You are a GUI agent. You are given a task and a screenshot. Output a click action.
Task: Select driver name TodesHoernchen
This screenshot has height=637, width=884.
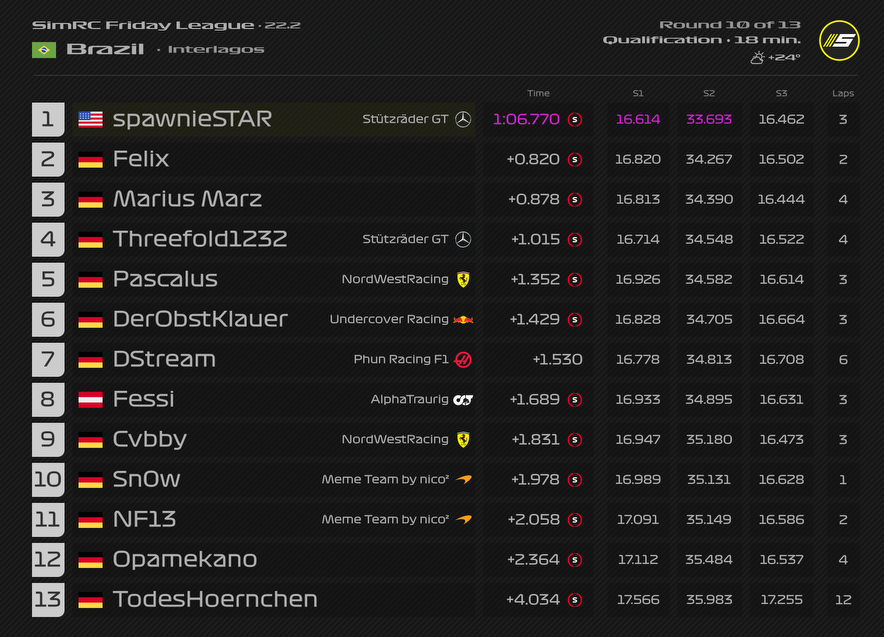pyautogui.click(x=215, y=599)
